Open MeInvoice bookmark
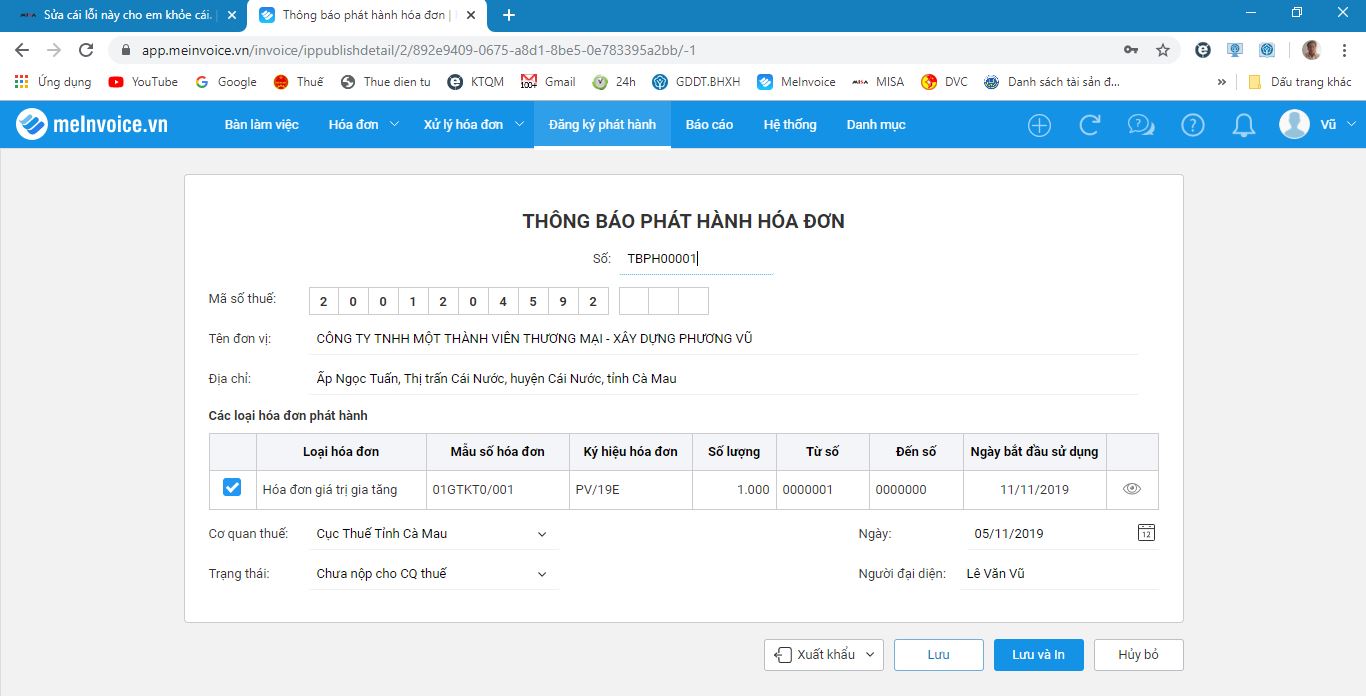1366x696 pixels. (x=796, y=82)
